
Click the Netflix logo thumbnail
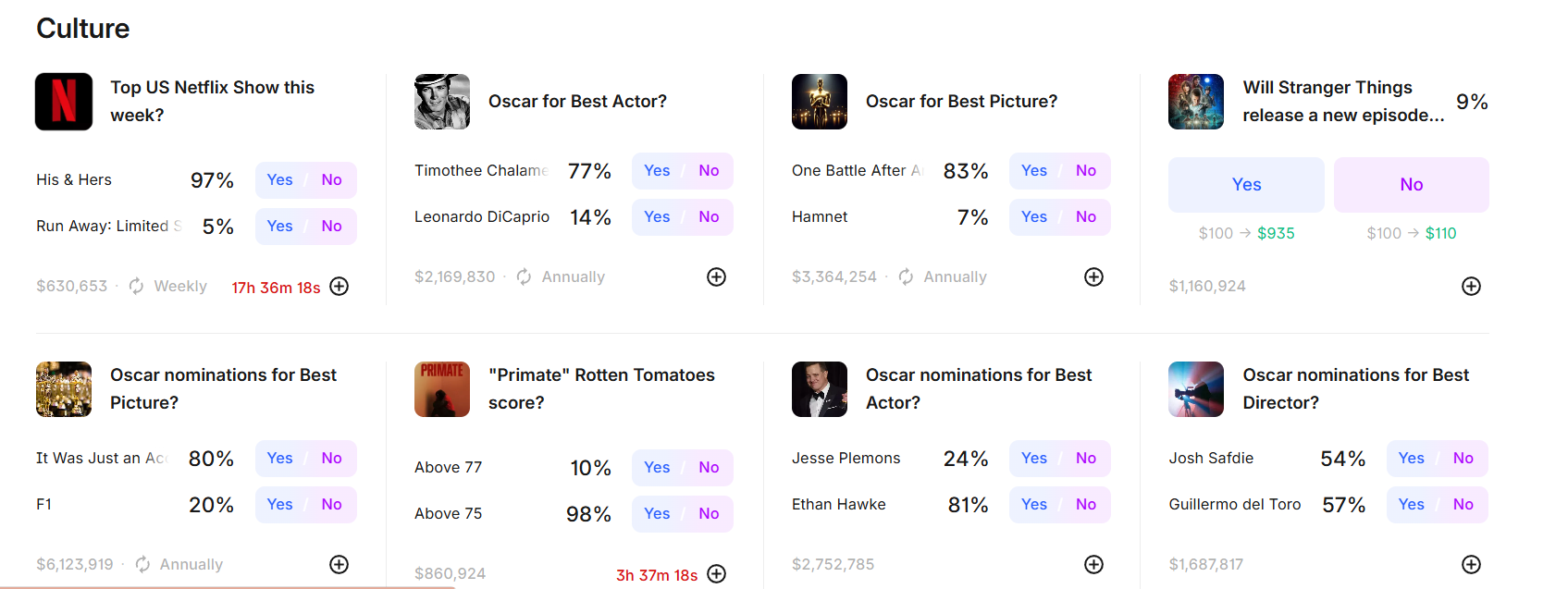click(x=64, y=102)
